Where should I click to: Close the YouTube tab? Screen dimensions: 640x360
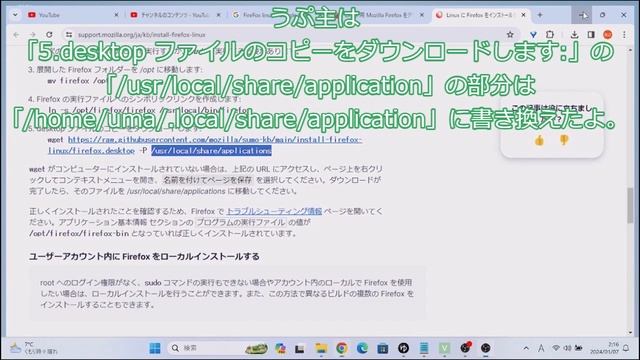[116, 15]
